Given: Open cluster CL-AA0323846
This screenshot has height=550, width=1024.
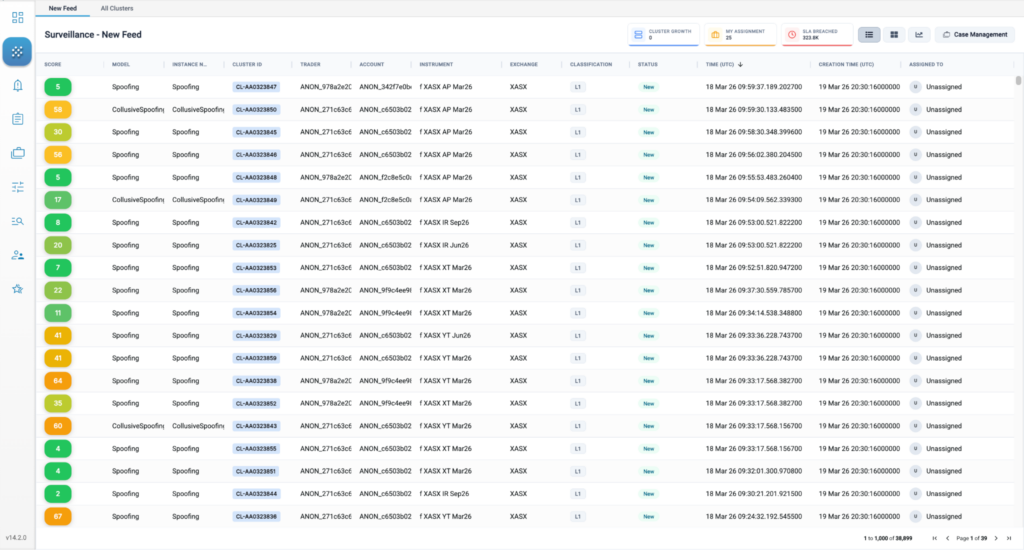Looking at the screenshot, I should (256, 155).
